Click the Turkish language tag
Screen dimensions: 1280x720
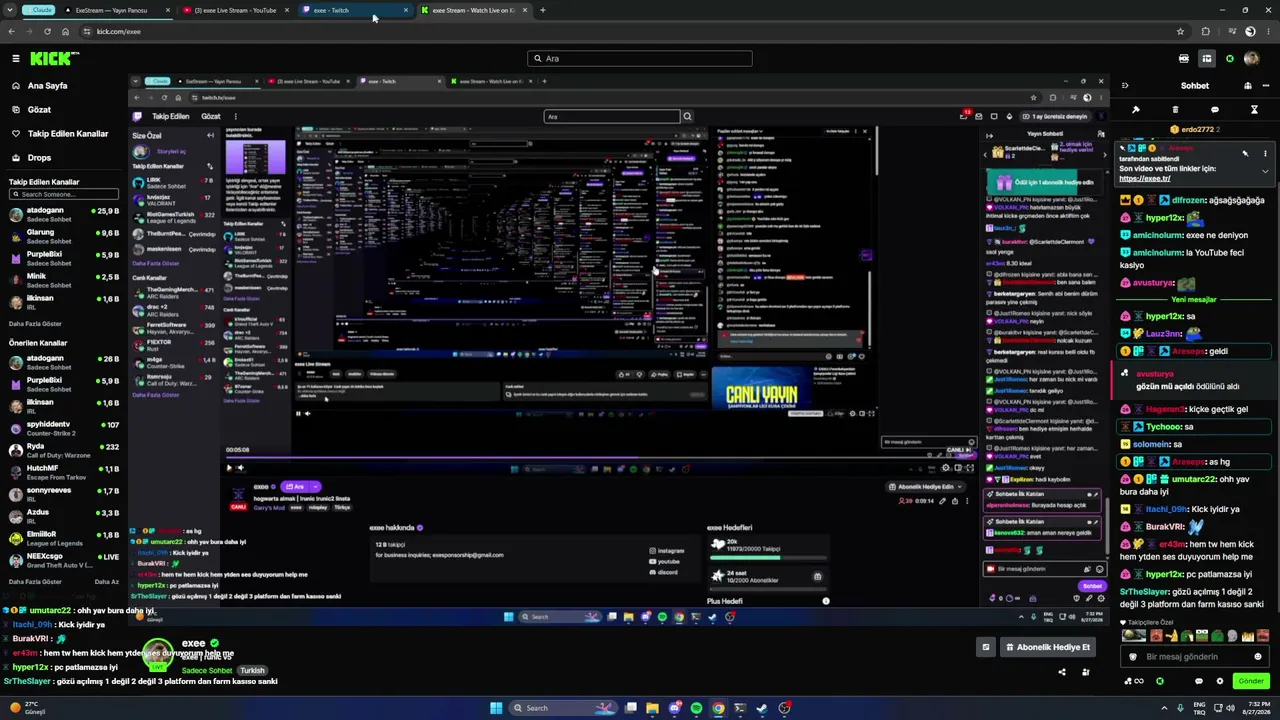click(252, 671)
